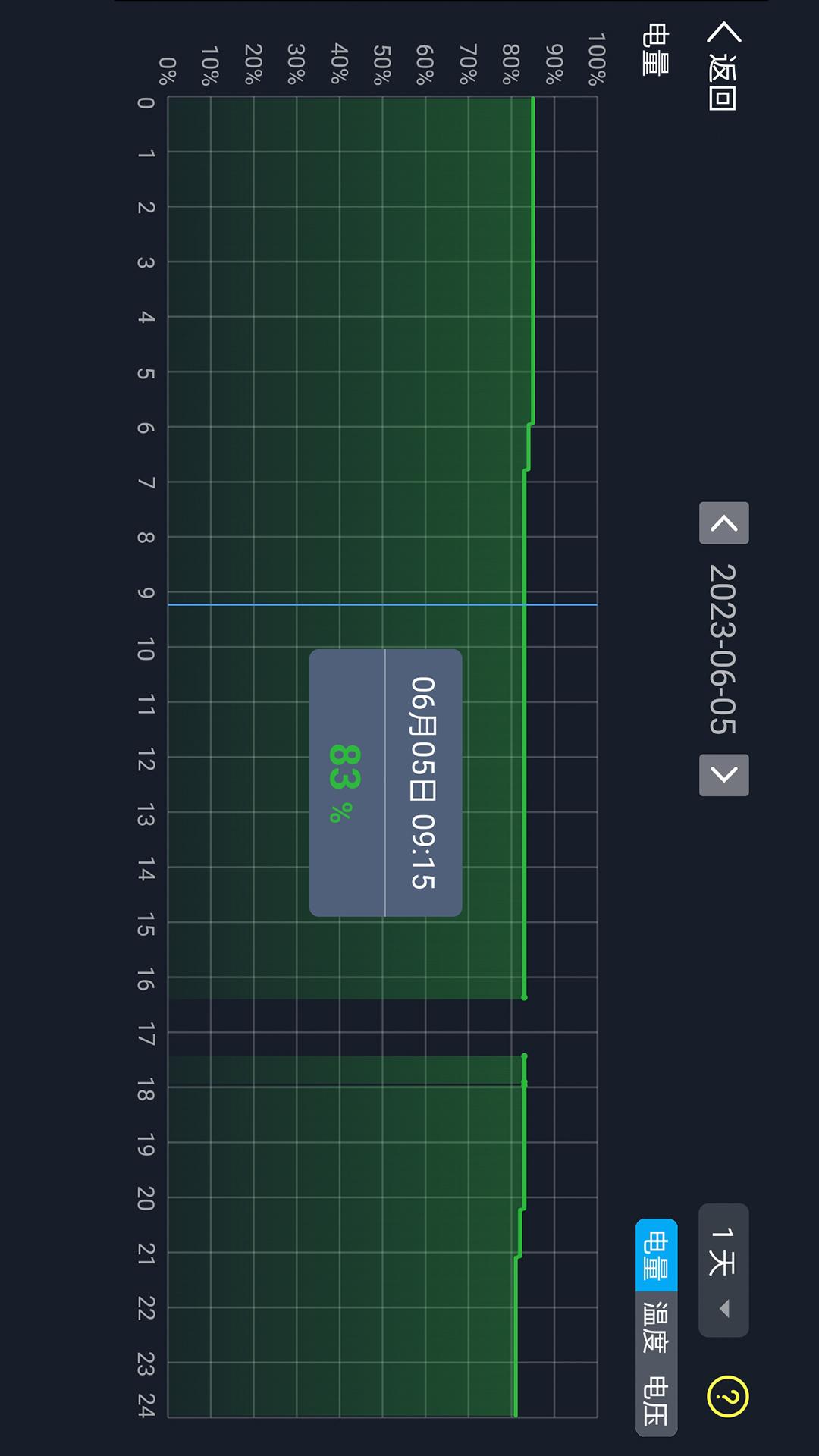Advance to the next date using the arrow
Image resolution: width=819 pixels, height=1456 pixels.
click(723, 775)
